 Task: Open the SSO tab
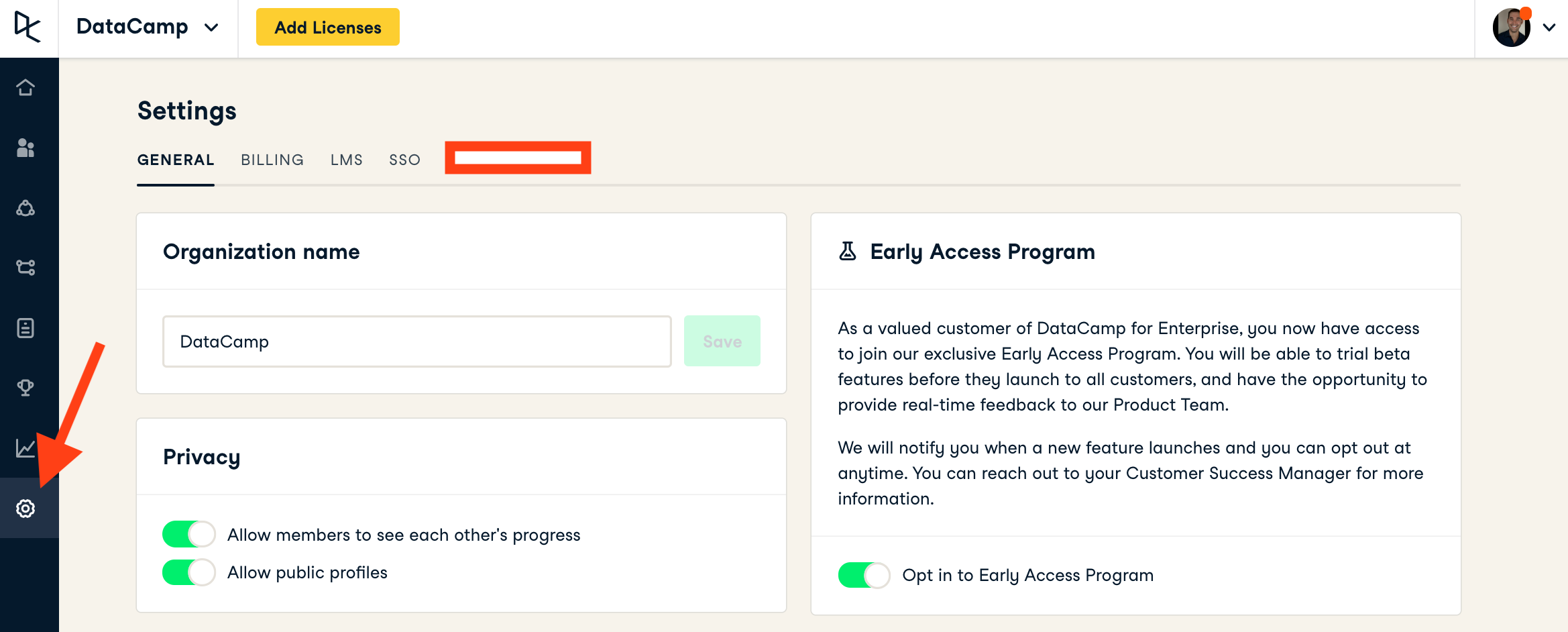404,160
